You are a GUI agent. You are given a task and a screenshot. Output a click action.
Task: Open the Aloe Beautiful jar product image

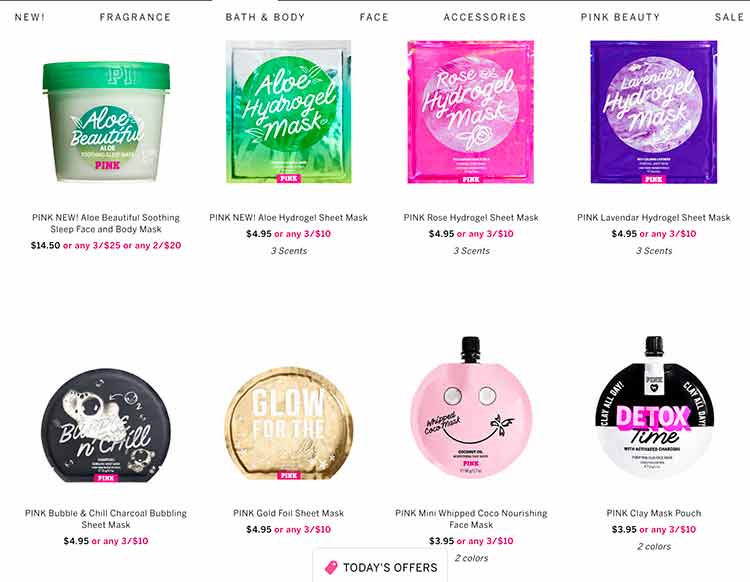point(106,121)
